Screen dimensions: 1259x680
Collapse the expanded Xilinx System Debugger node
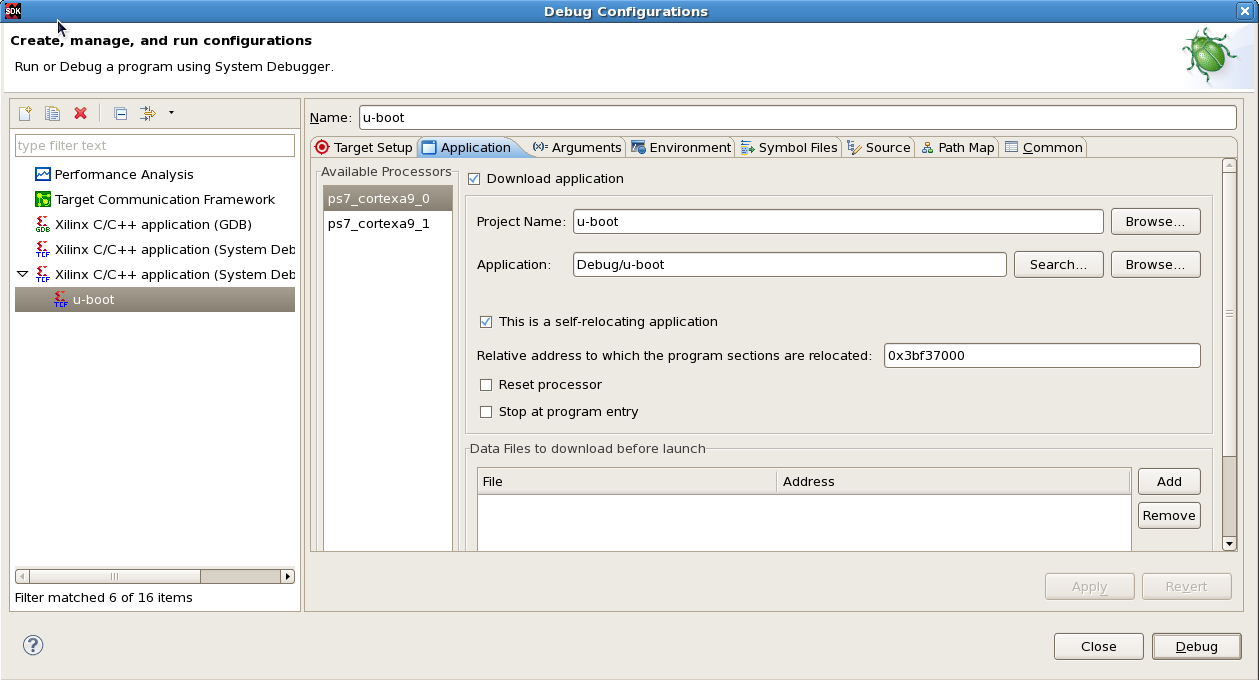23,274
